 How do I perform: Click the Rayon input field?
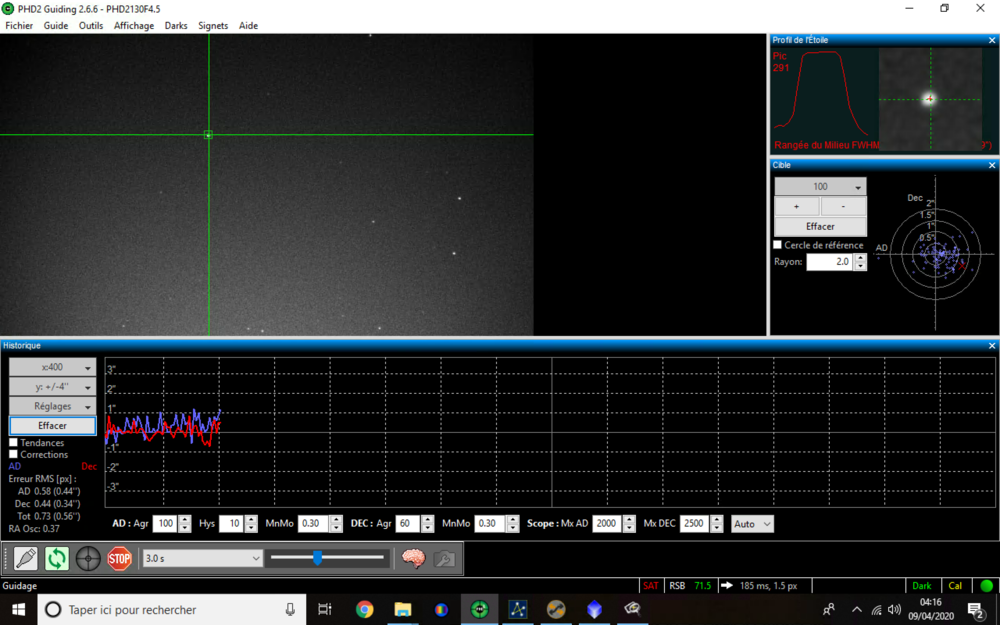click(x=830, y=261)
